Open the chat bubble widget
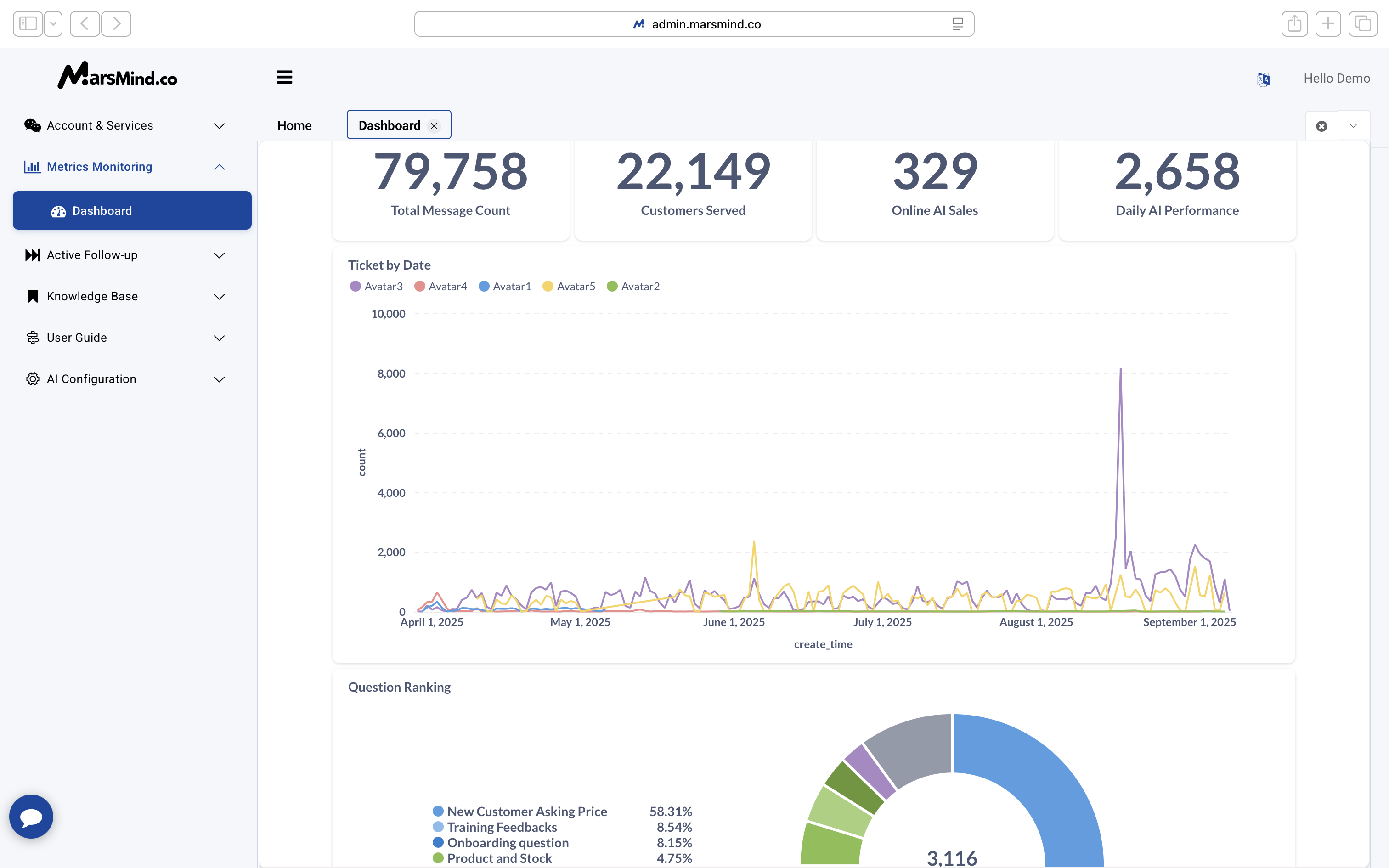The image size is (1389, 868). [32, 816]
